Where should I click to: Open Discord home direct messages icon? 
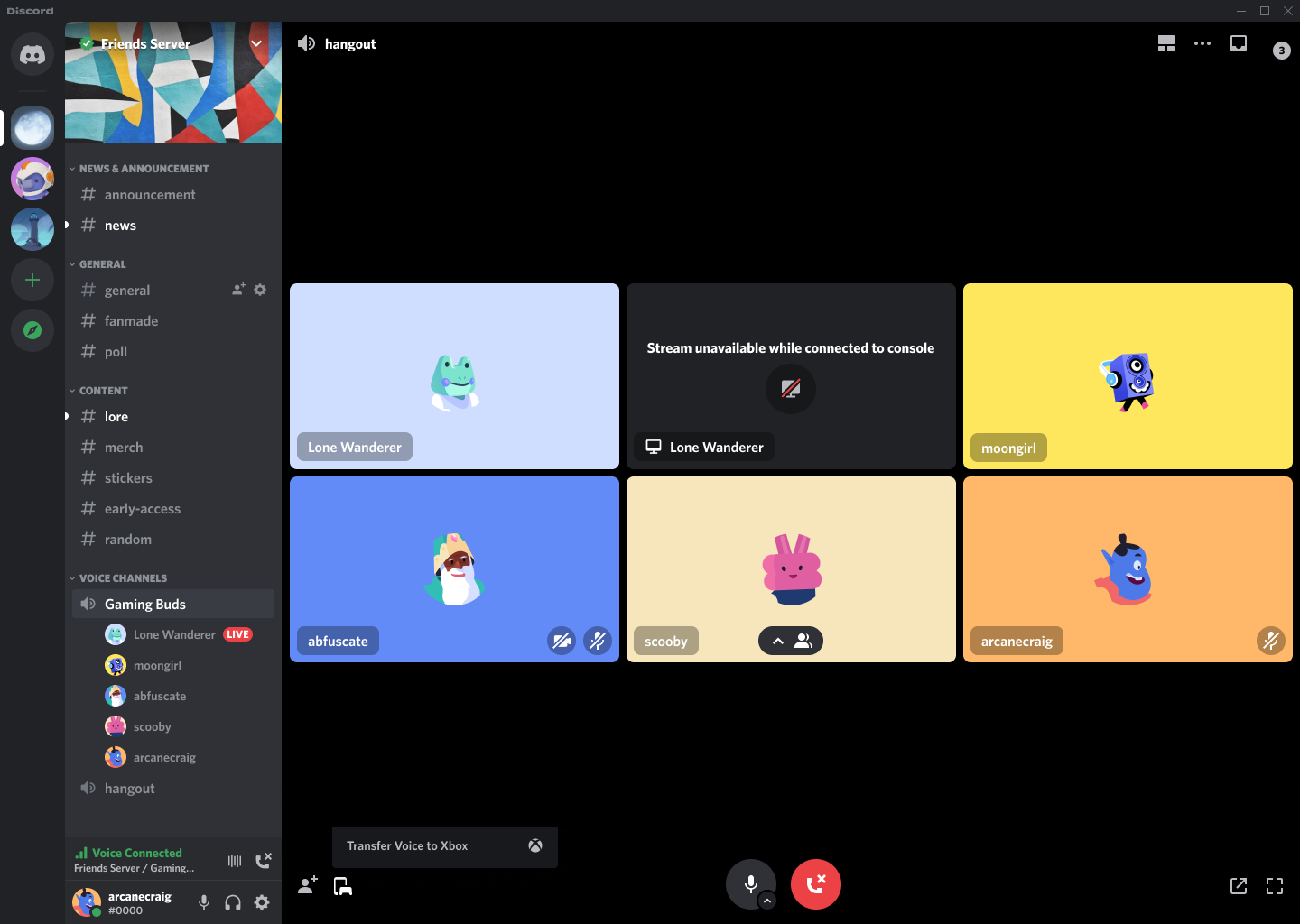(x=32, y=54)
